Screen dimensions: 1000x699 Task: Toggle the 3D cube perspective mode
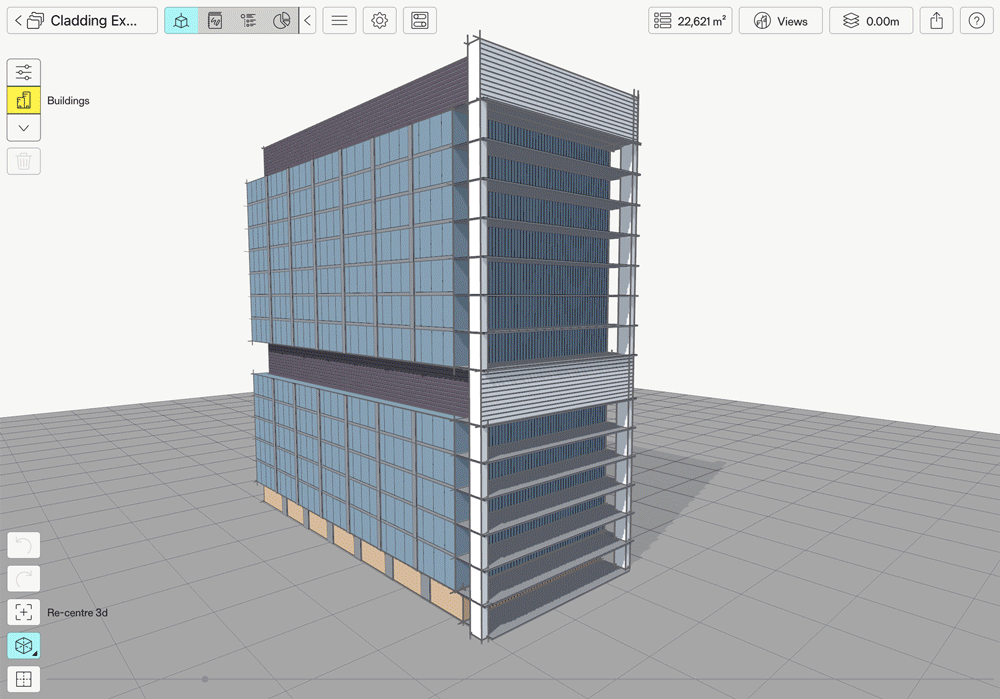pyautogui.click(x=24, y=646)
